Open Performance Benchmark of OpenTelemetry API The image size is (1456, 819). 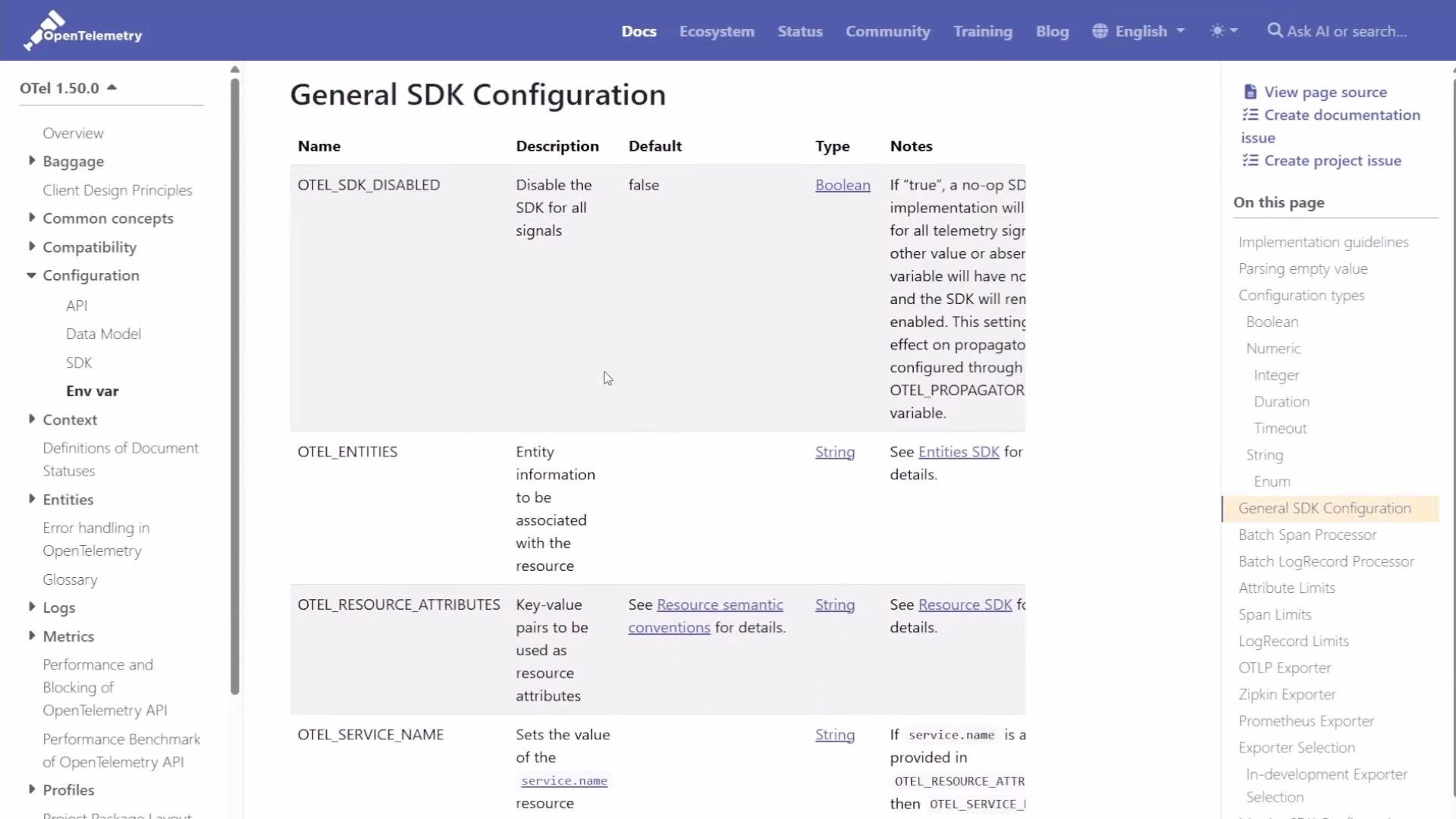click(121, 750)
